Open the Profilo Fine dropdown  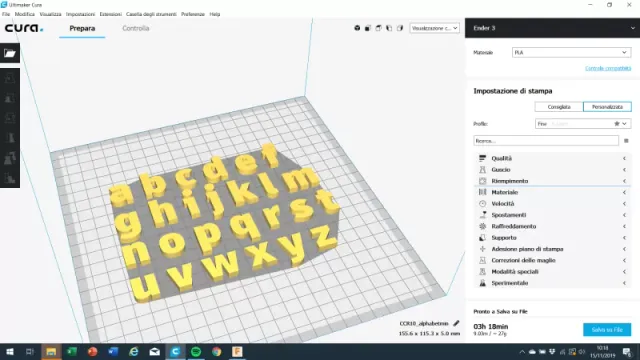click(583, 124)
